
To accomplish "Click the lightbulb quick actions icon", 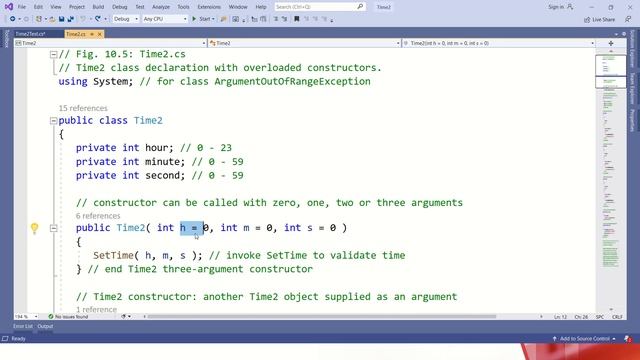I will (x=35, y=228).
